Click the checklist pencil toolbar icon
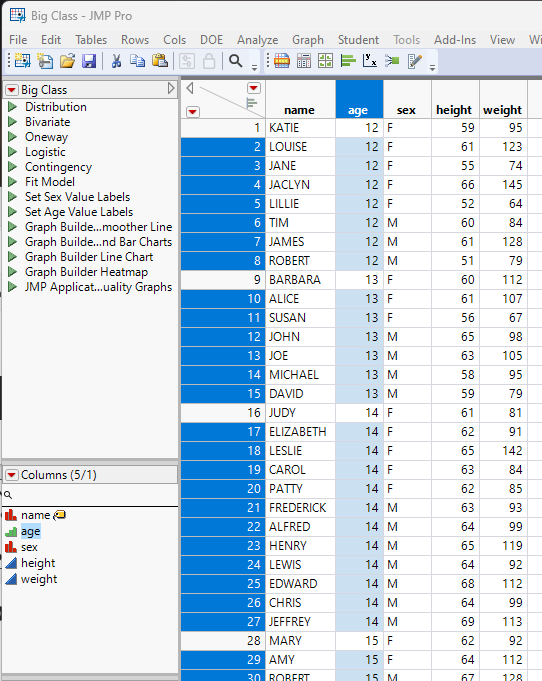542x681 pixels. coord(415,61)
